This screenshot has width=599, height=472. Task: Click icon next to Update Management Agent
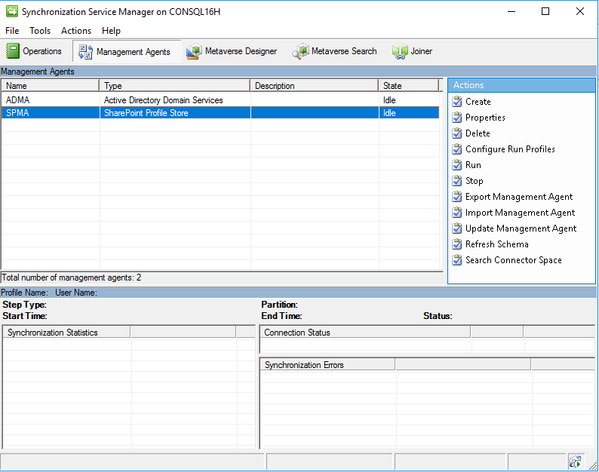point(457,228)
